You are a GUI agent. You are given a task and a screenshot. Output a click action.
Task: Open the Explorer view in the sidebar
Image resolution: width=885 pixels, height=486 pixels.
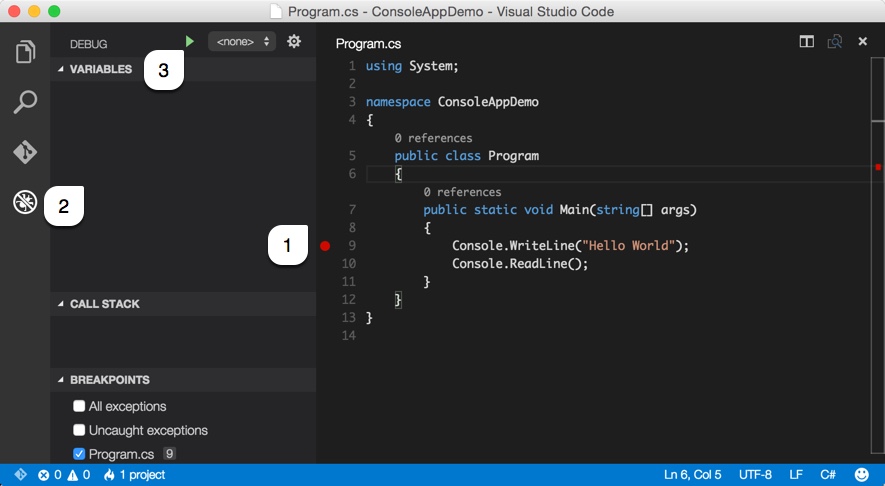click(x=25, y=51)
